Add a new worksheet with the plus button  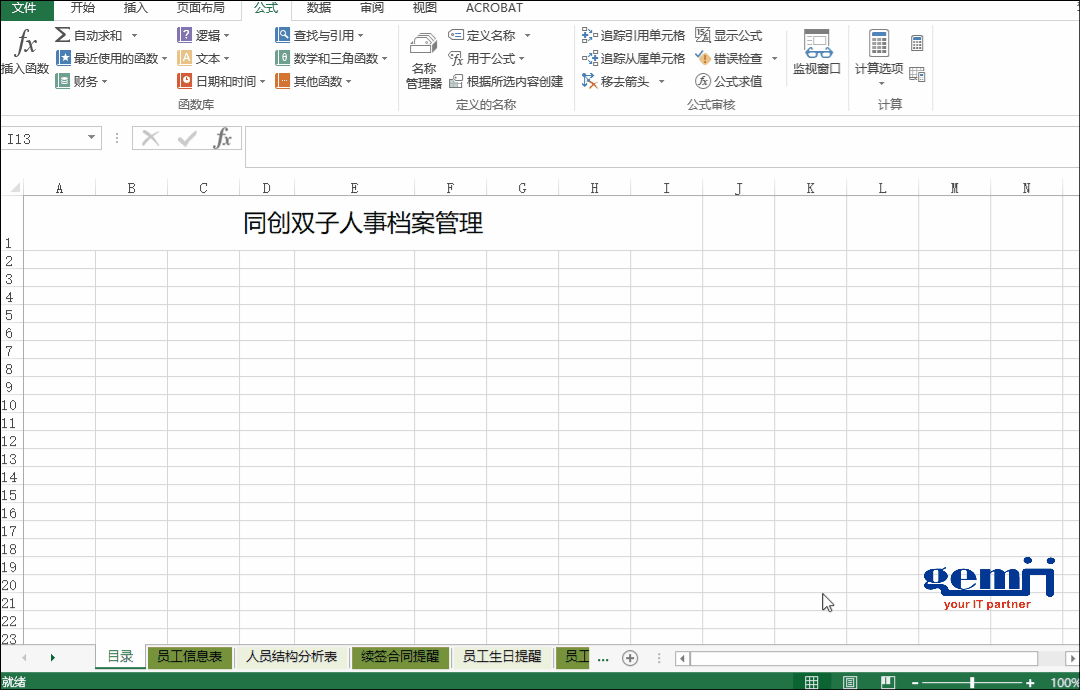pyautogui.click(x=630, y=658)
